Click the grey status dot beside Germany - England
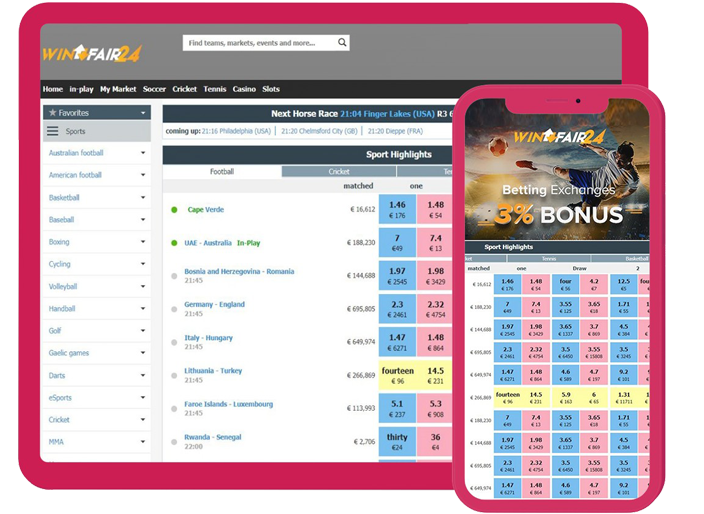The image size is (704, 514). point(174,309)
